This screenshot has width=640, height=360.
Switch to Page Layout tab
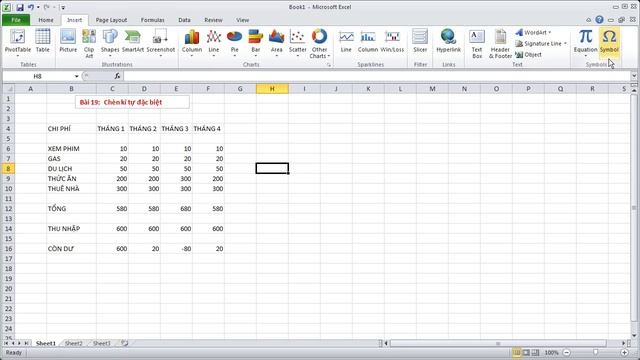pyautogui.click(x=111, y=20)
